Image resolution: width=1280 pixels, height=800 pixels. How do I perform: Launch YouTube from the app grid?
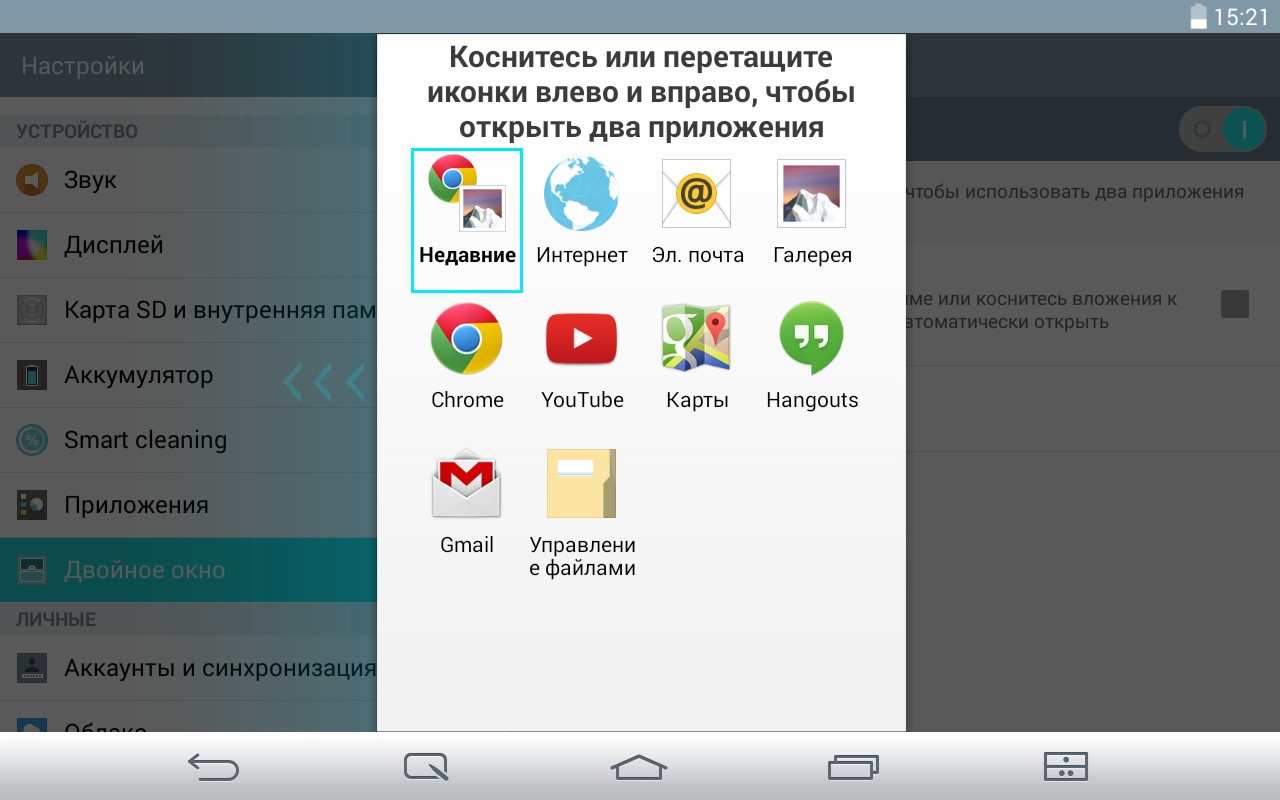click(582, 340)
